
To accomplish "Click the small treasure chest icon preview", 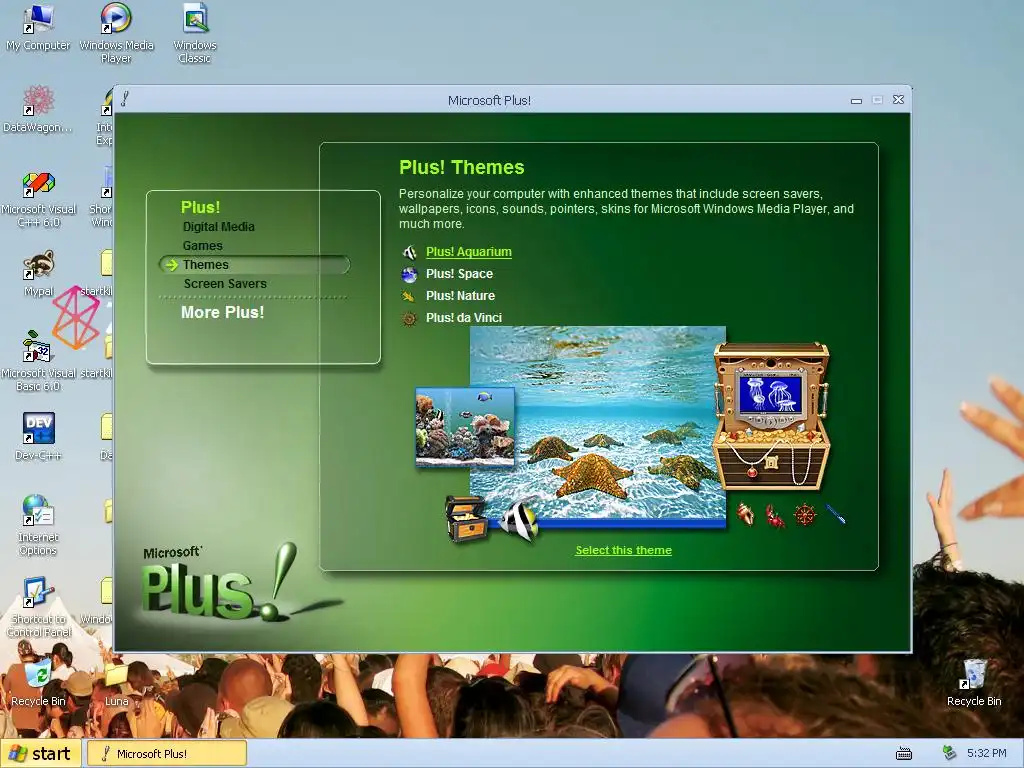I will [466, 519].
